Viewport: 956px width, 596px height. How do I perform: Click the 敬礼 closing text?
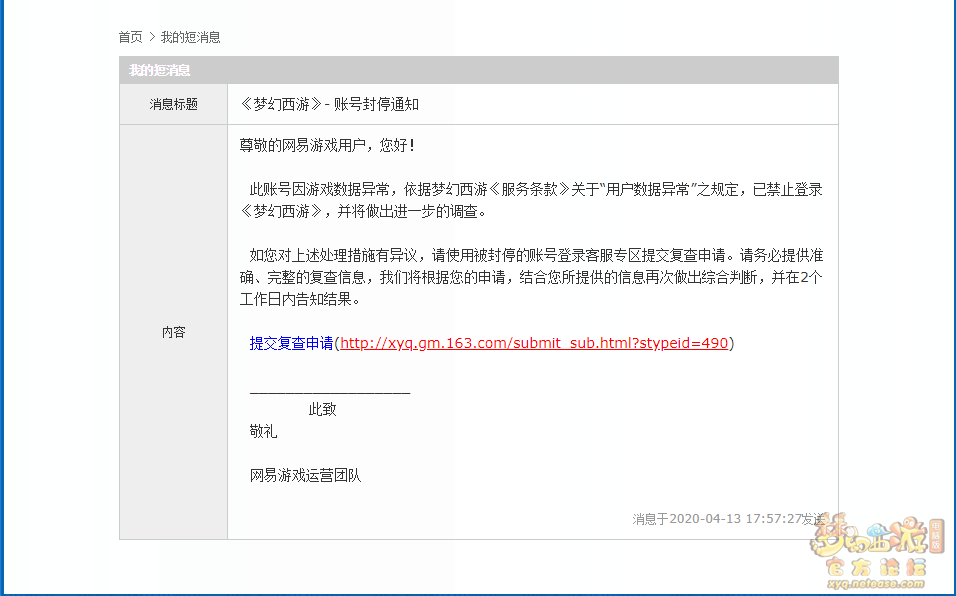(x=263, y=431)
